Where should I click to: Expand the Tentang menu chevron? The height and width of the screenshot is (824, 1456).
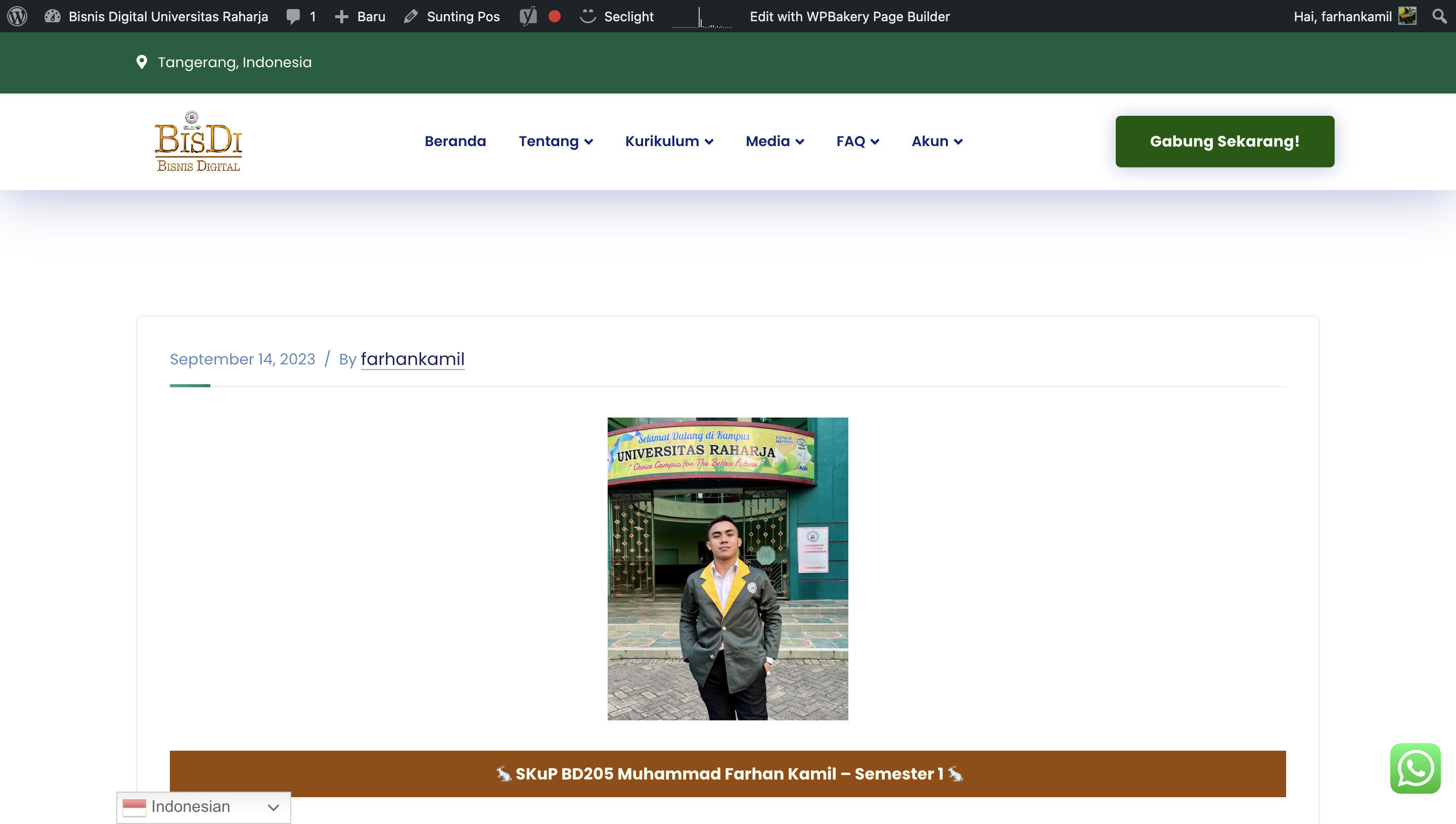(x=589, y=142)
